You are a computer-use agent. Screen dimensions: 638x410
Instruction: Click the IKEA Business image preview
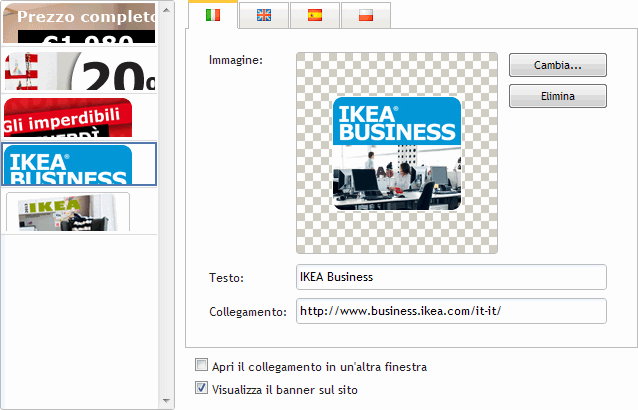(x=397, y=153)
